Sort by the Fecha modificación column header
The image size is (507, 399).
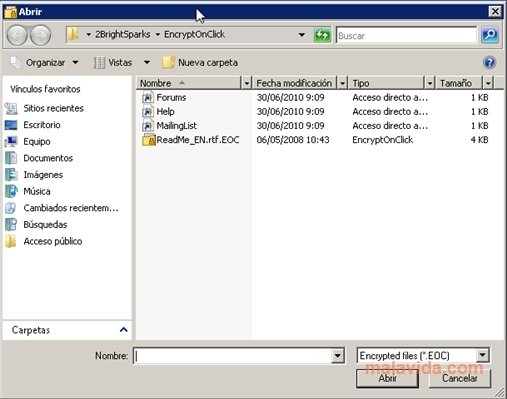coord(295,83)
